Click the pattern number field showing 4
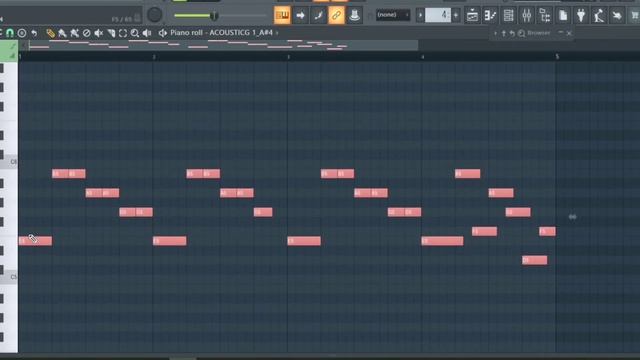The image size is (640, 360). 438,16
